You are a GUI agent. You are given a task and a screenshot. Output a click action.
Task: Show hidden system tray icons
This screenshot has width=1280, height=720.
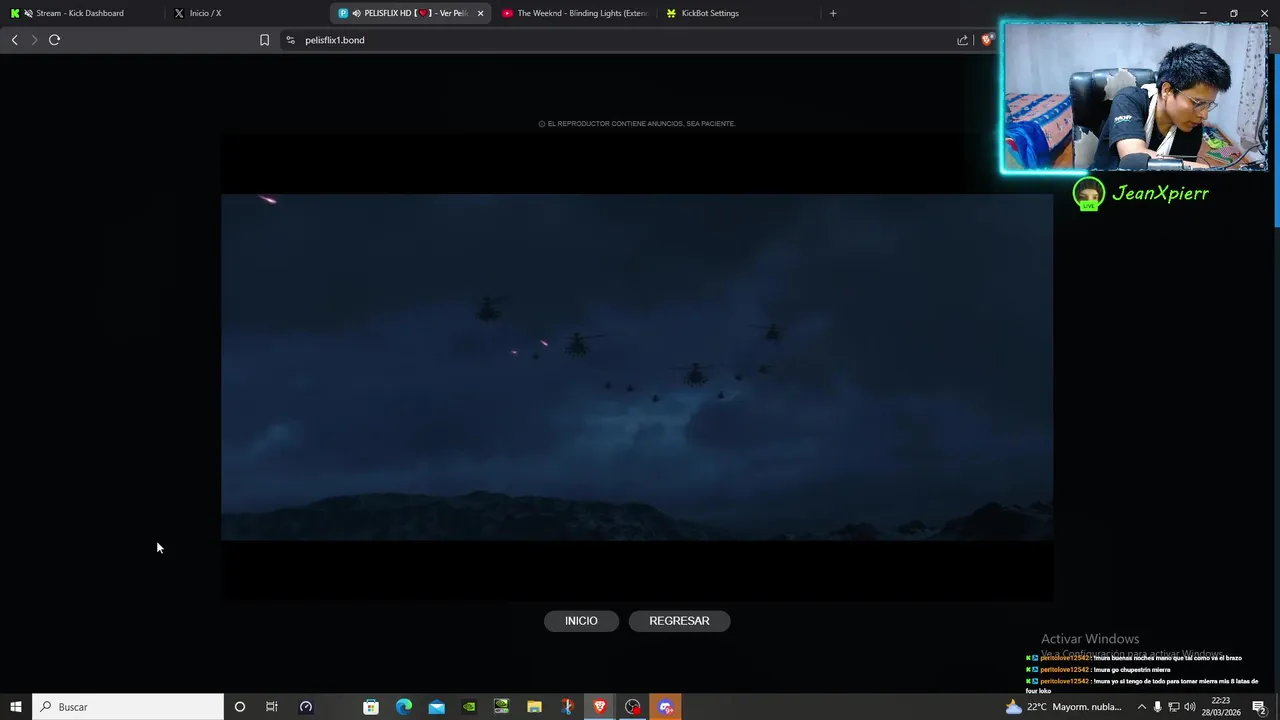click(1141, 707)
